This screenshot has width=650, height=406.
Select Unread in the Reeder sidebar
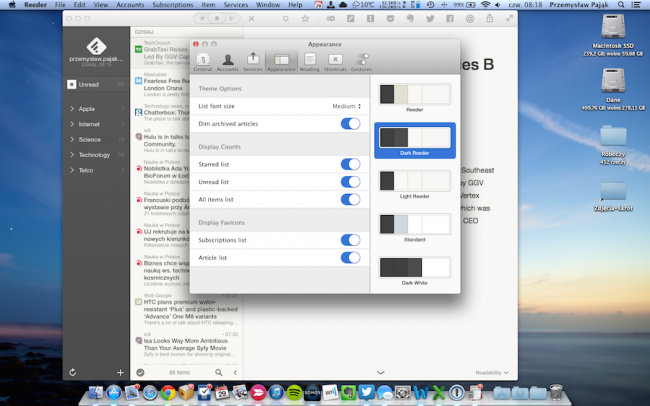click(96, 85)
